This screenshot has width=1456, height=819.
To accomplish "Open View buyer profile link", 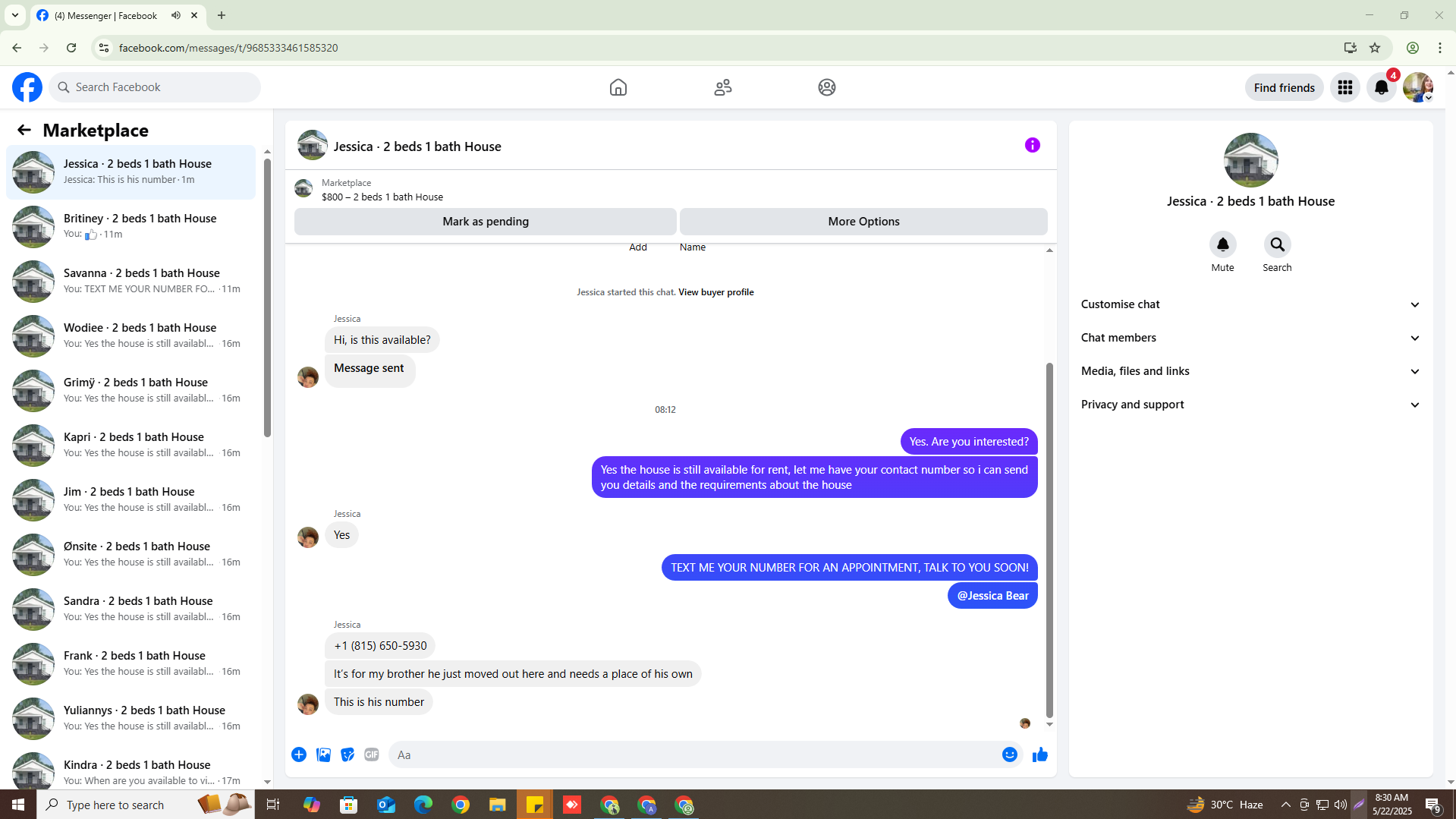I will (x=715, y=292).
